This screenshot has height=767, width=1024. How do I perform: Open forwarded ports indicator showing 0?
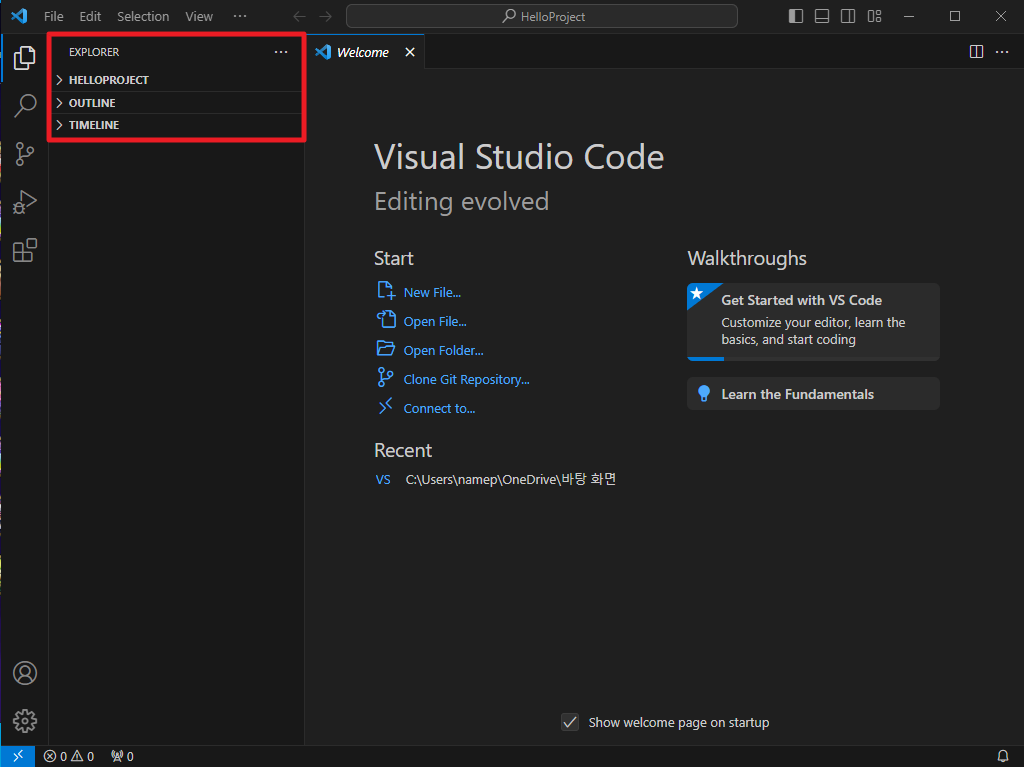click(122, 756)
